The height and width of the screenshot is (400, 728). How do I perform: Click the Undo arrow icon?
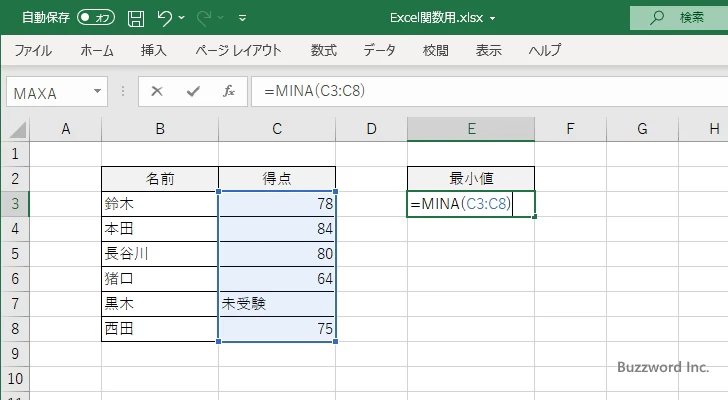click(164, 18)
